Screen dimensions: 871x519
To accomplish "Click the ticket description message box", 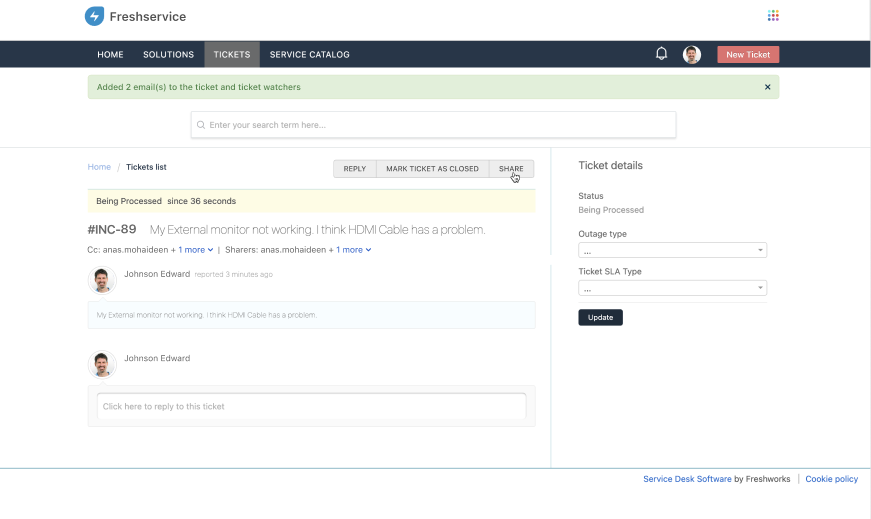I will 311,315.
